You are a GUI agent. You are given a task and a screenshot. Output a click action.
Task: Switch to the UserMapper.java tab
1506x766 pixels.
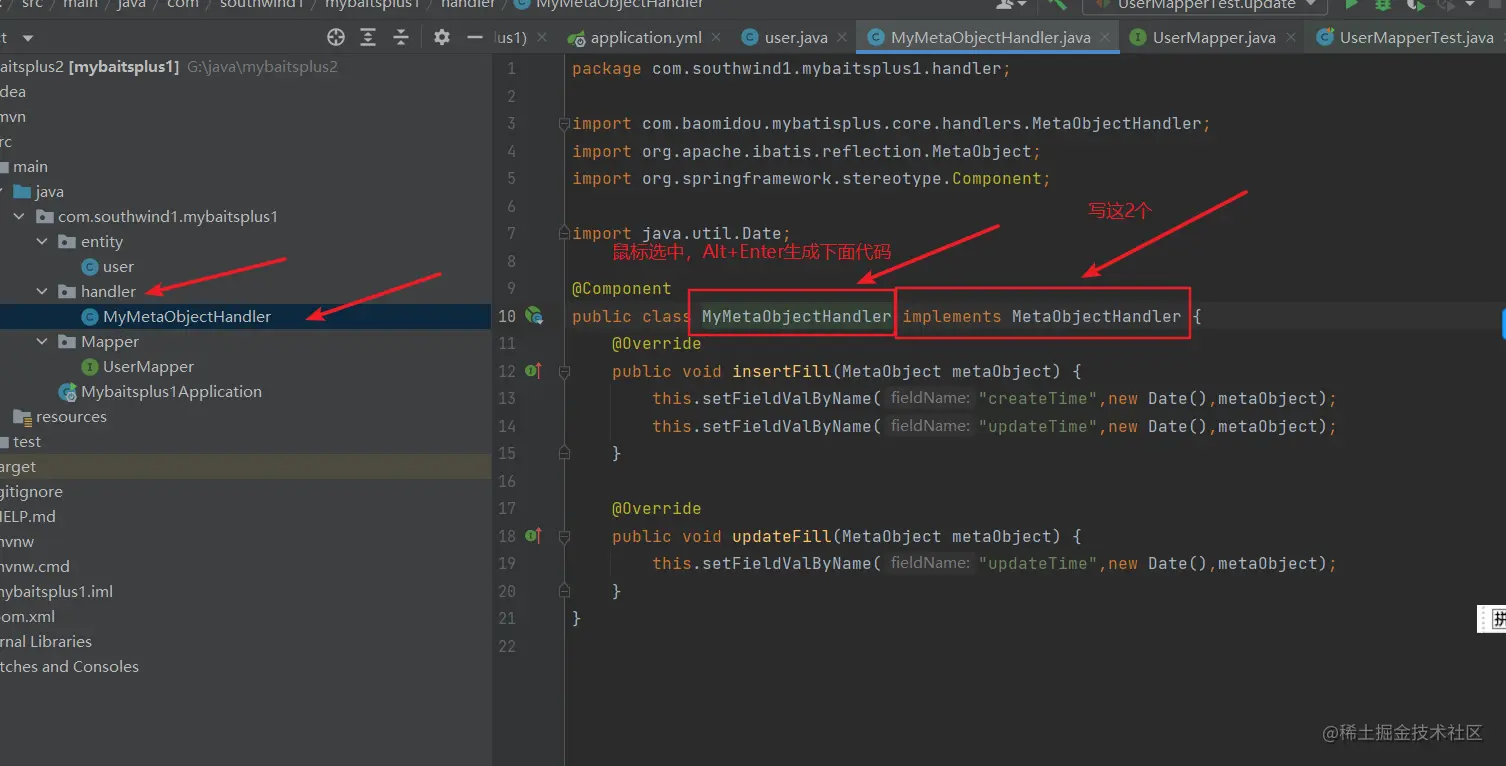coord(1214,38)
